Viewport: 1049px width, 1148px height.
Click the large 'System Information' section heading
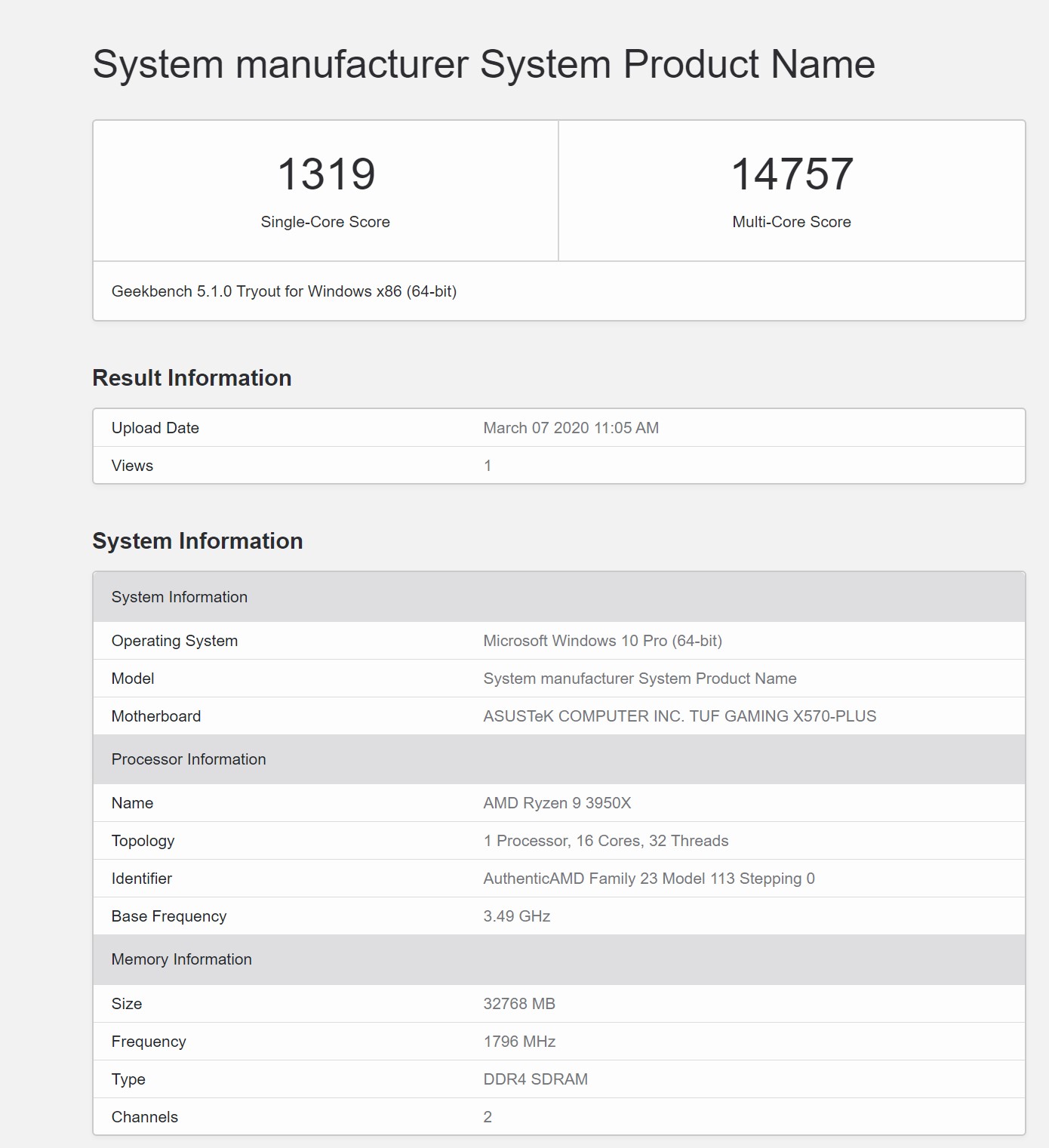(x=198, y=540)
